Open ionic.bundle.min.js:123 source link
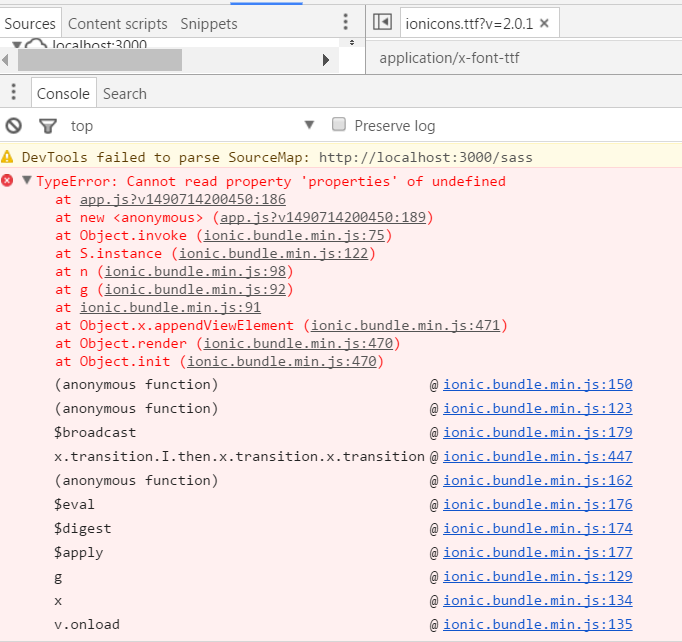The image size is (682, 642). [x=538, y=408]
